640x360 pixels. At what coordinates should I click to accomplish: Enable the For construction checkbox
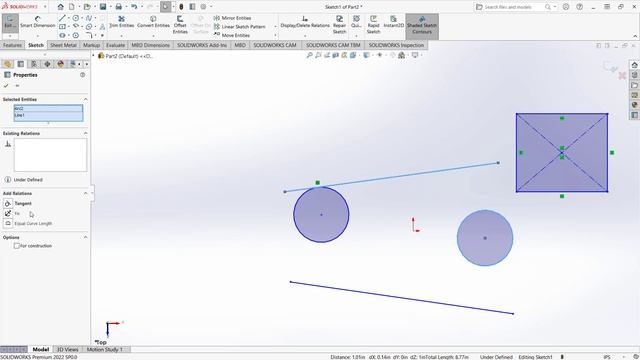pos(17,246)
